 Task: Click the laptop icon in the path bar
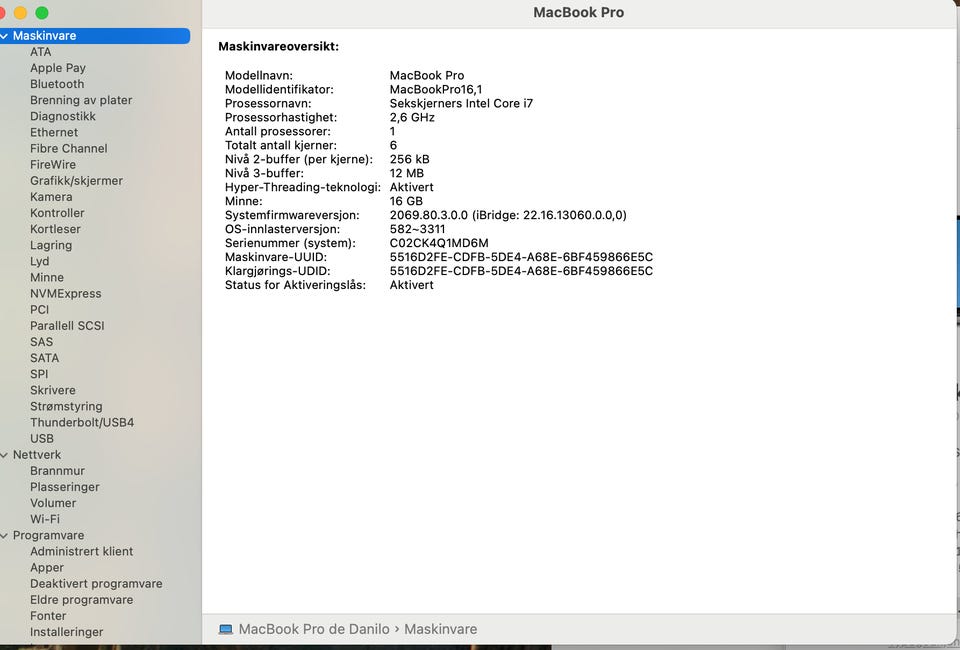coord(226,629)
